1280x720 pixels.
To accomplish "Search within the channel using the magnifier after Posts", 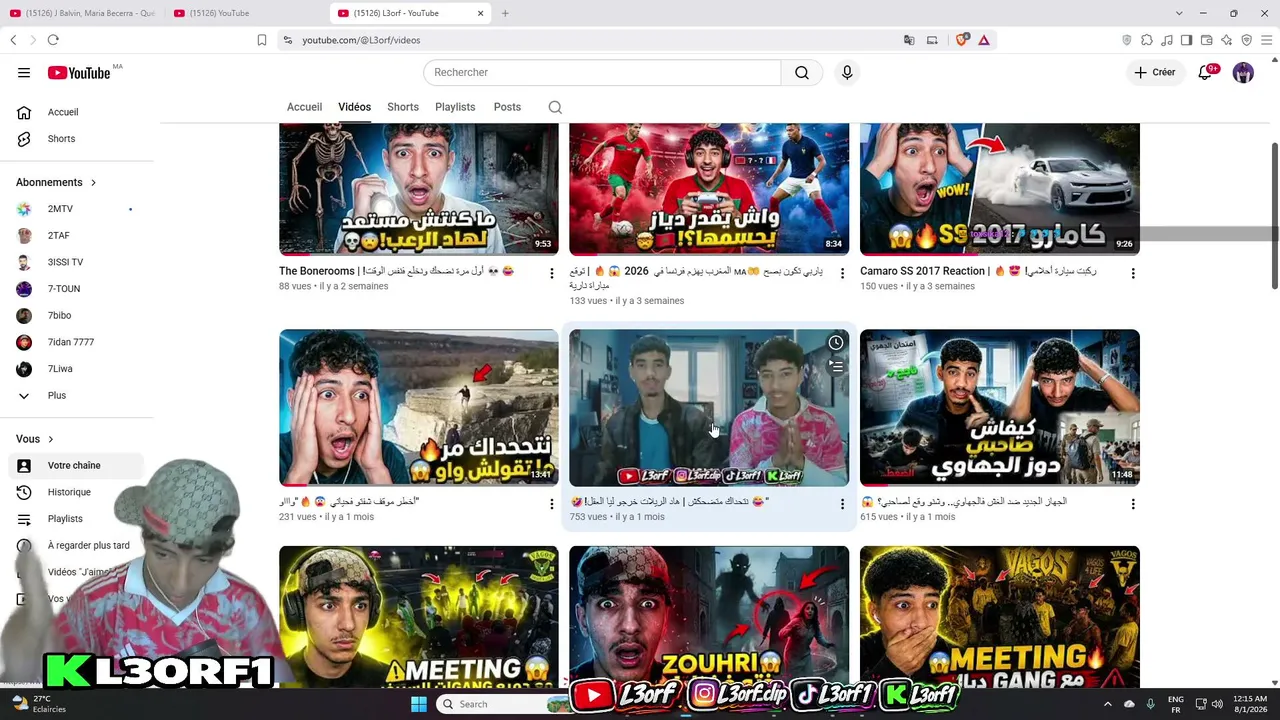I will point(555,107).
